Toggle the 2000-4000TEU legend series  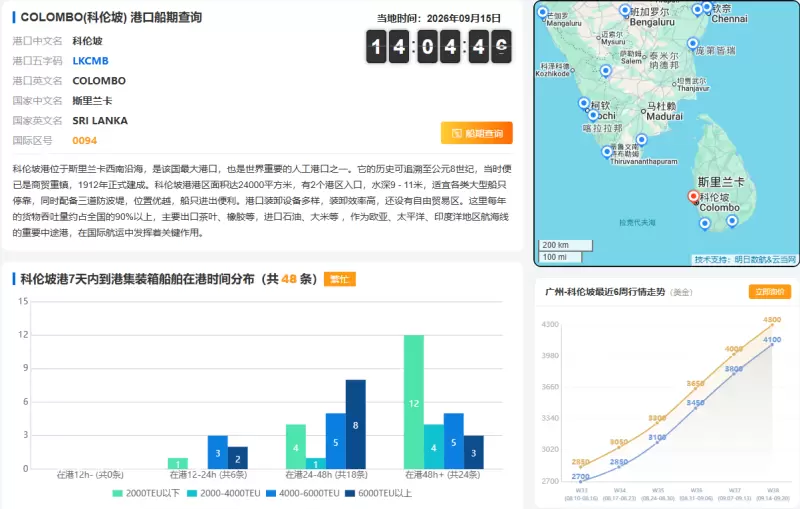(x=223, y=493)
